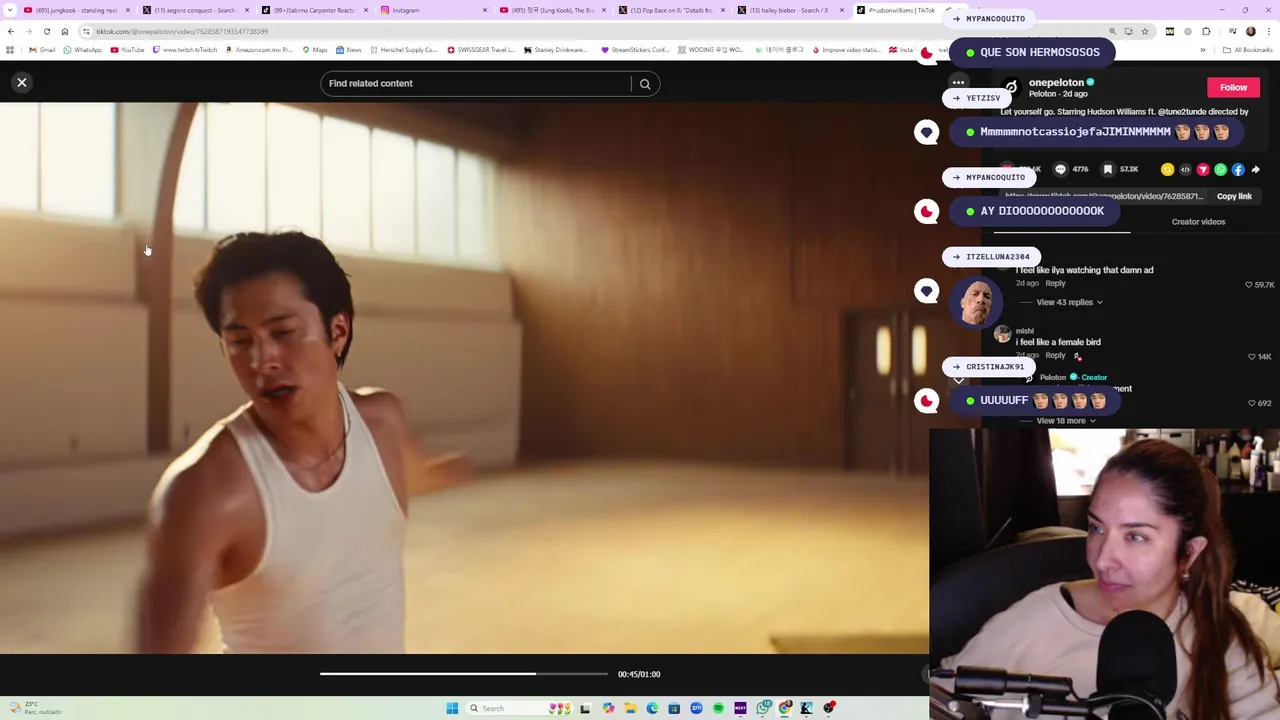Open the Maps bookmark
Viewport: 1280px width, 720px height.
315,50
